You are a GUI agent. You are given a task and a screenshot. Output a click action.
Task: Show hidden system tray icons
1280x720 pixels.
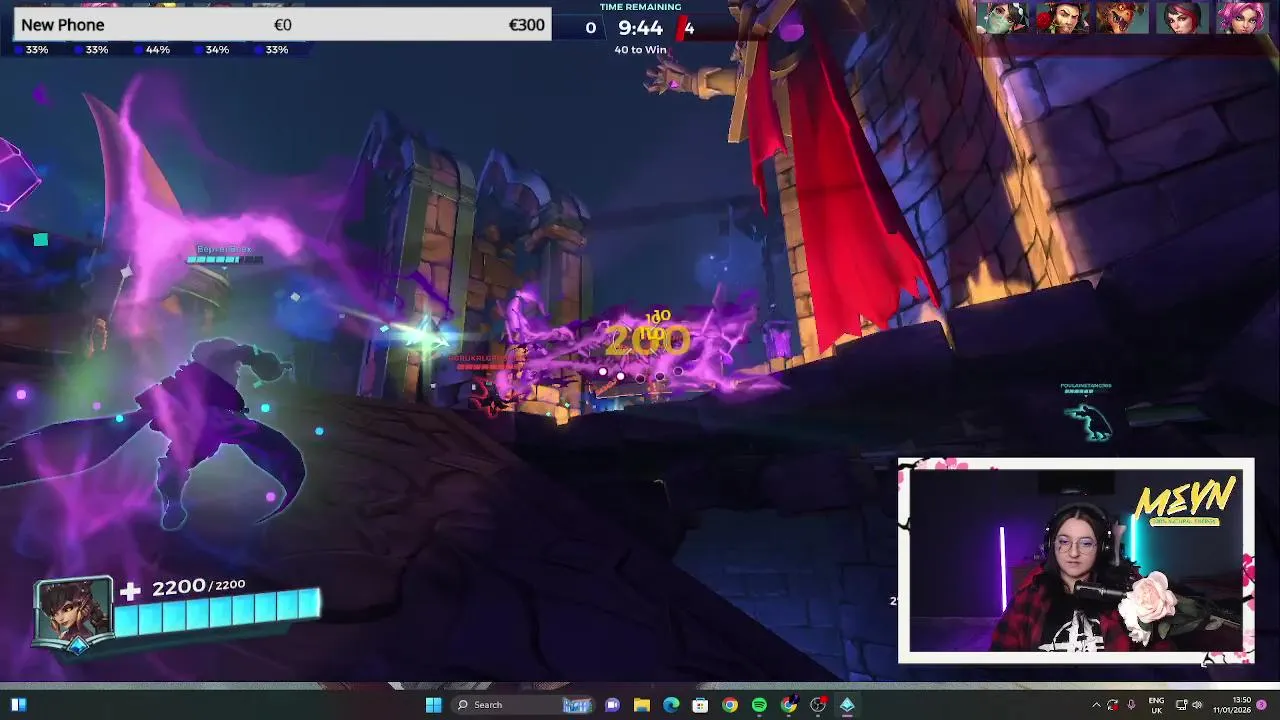(x=1096, y=705)
